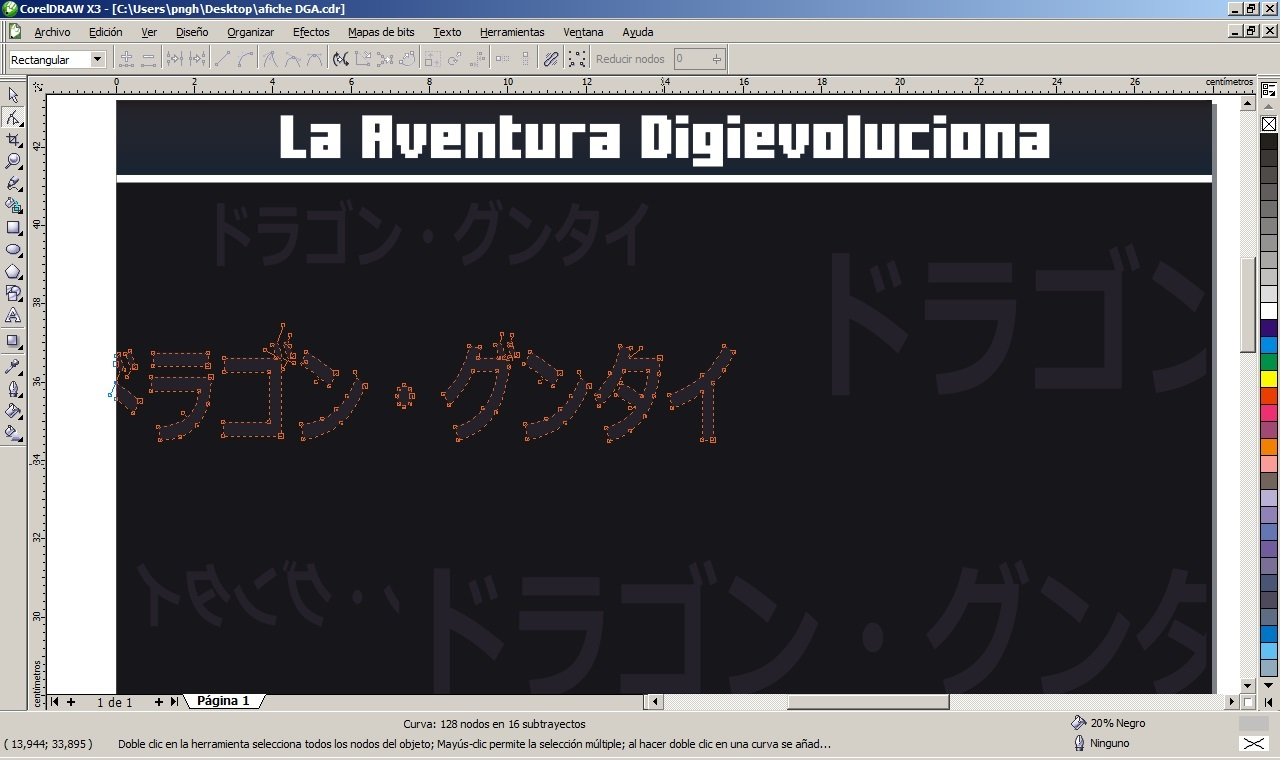
Task: Open the Efectos menu
Action: tap(311, 32)
